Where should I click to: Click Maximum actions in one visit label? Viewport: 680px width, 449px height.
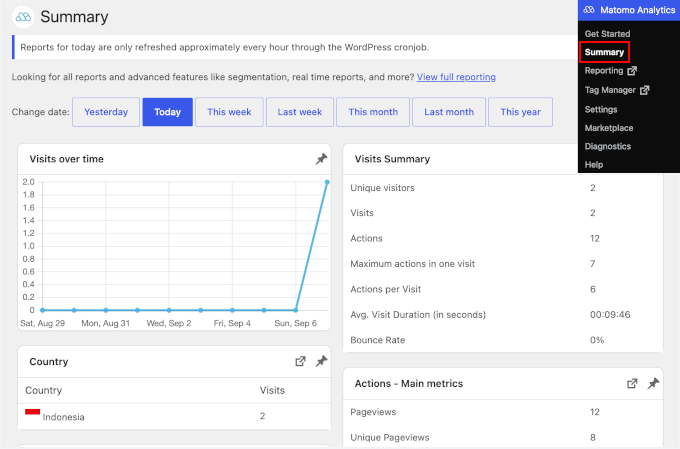(412, 264)
